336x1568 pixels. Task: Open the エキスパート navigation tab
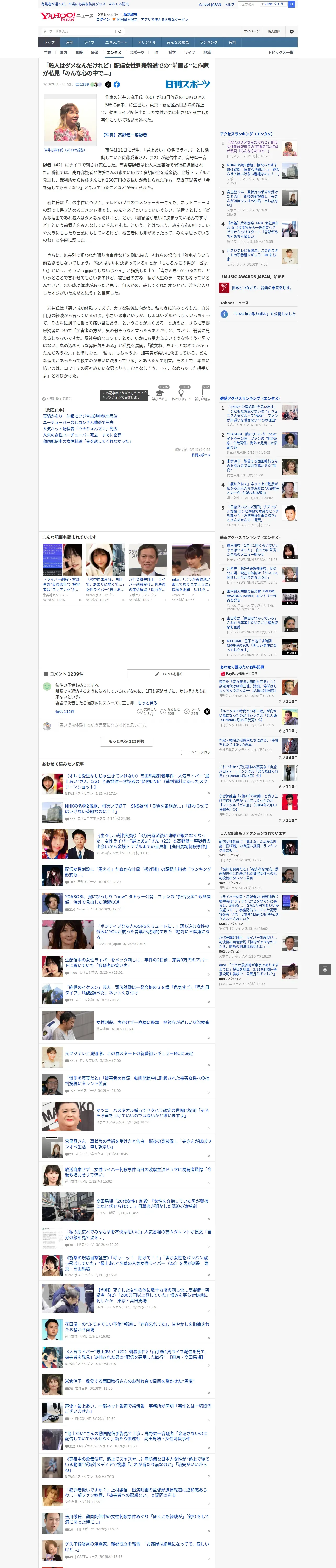[116, 43]
